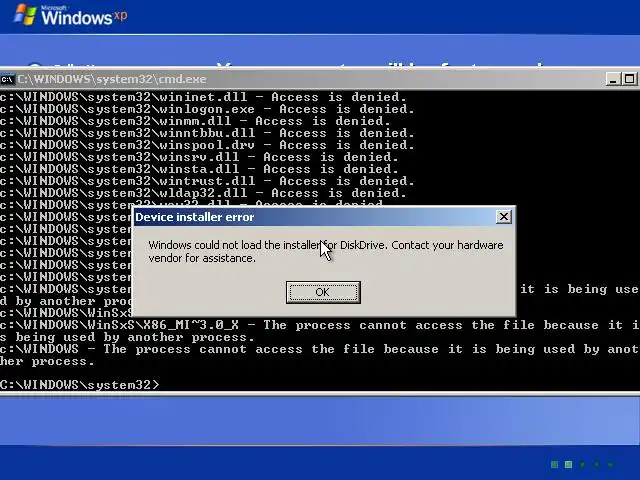The image size is (640, 480).
Task: Click the Windows XP logo flag
Action: (x=25, y=15)
